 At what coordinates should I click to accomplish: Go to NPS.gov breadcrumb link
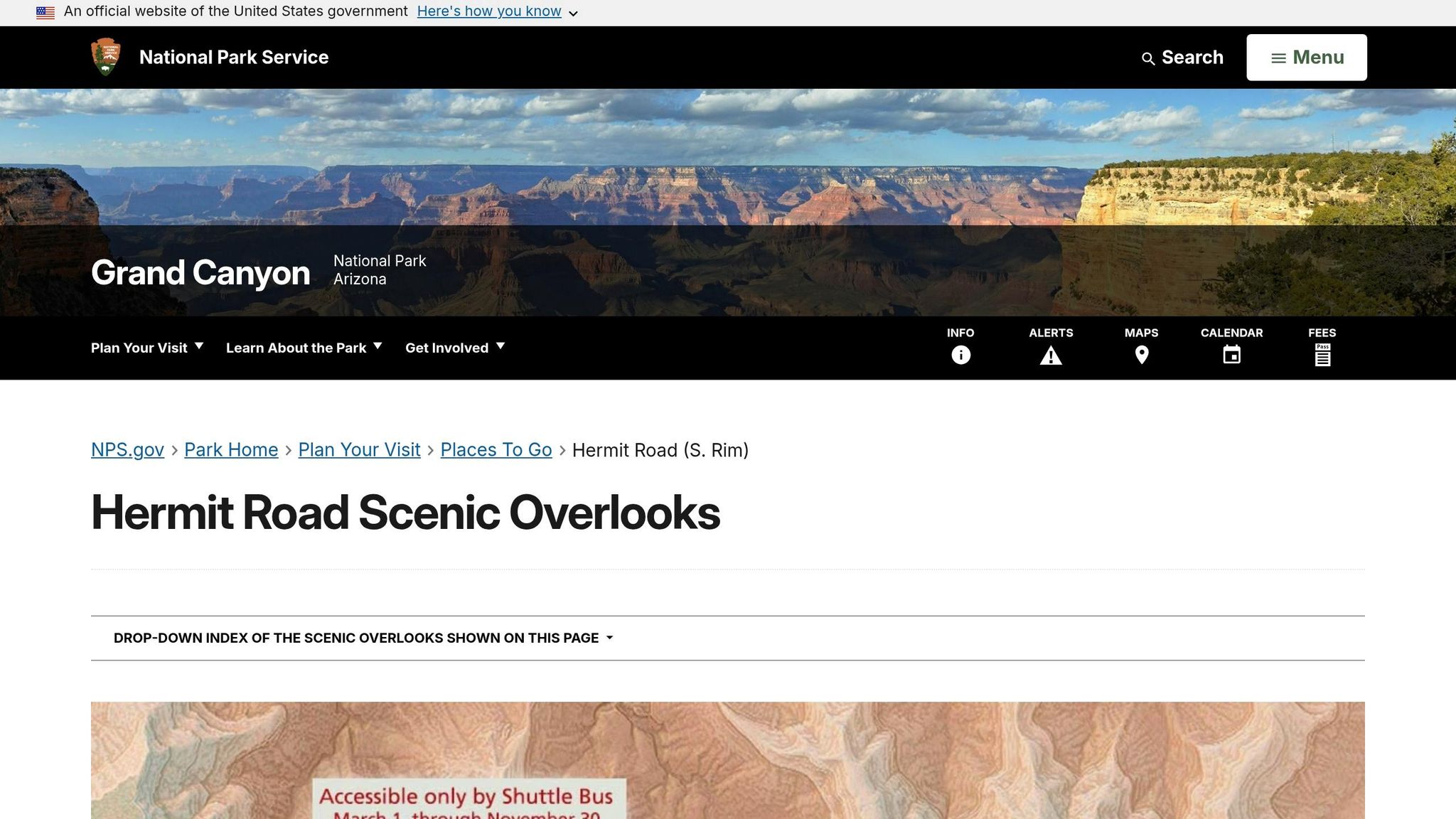(127, 450)
